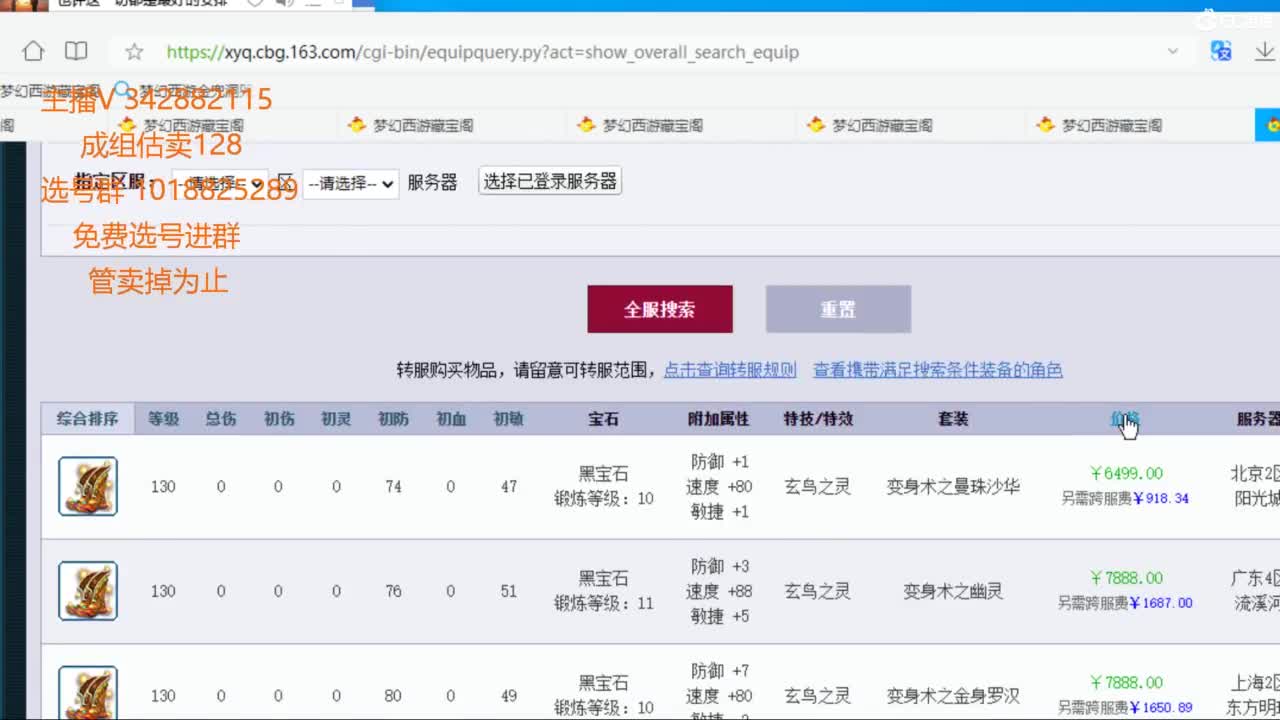Image resolution: width=1280 pixels, height=720 pixels.
Task: Click 速度 +88 attribute text
Action: pyautogui.click(x=719, y=591)
